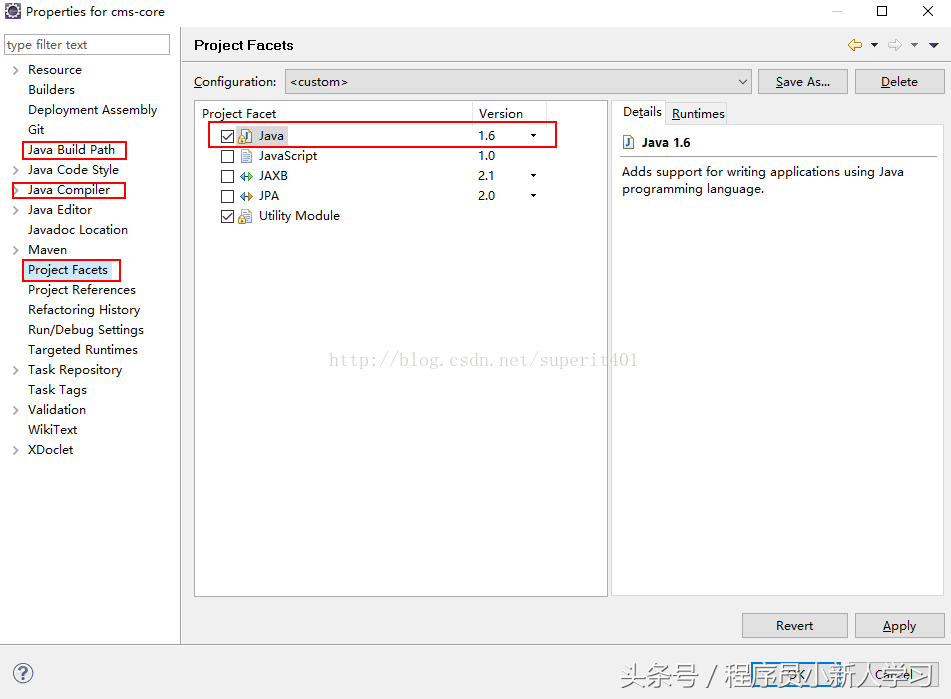Screen dimensions: 951x699
Task: Expand the XDoclet tree node
Action: [x=16, y=450]
